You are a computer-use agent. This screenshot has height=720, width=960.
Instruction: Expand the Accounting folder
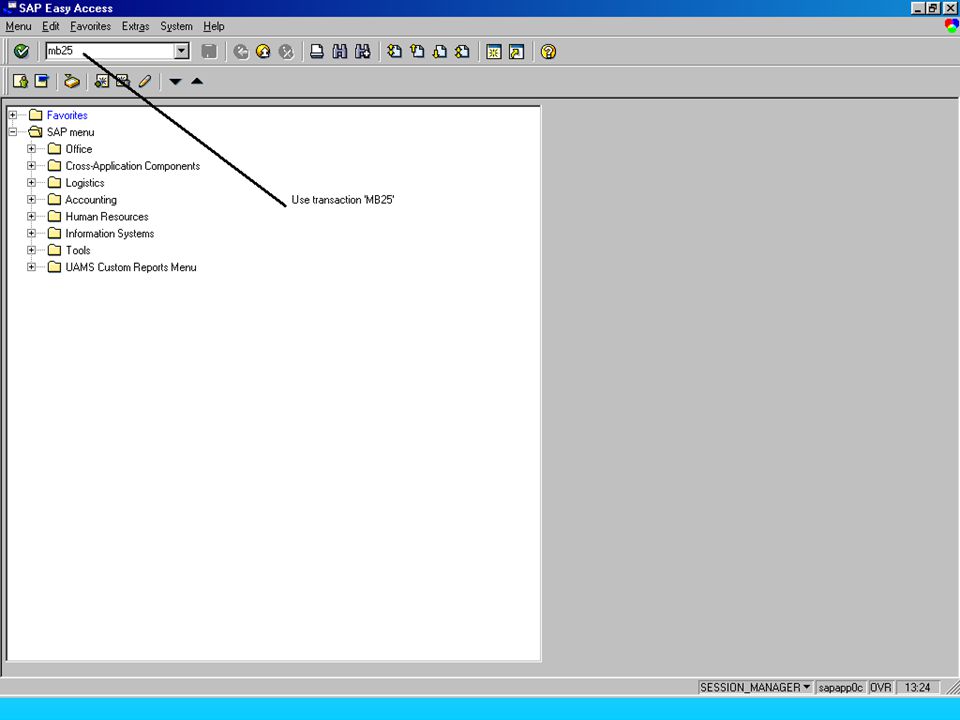31,199
